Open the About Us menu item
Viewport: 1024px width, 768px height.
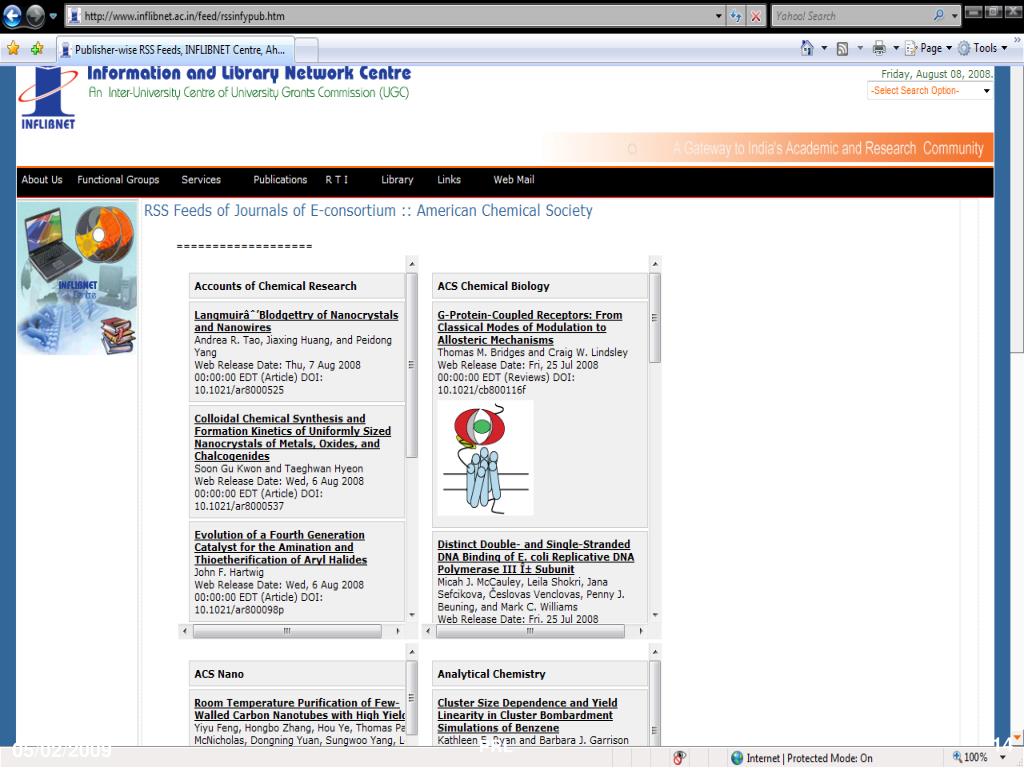tap(42, 180)
